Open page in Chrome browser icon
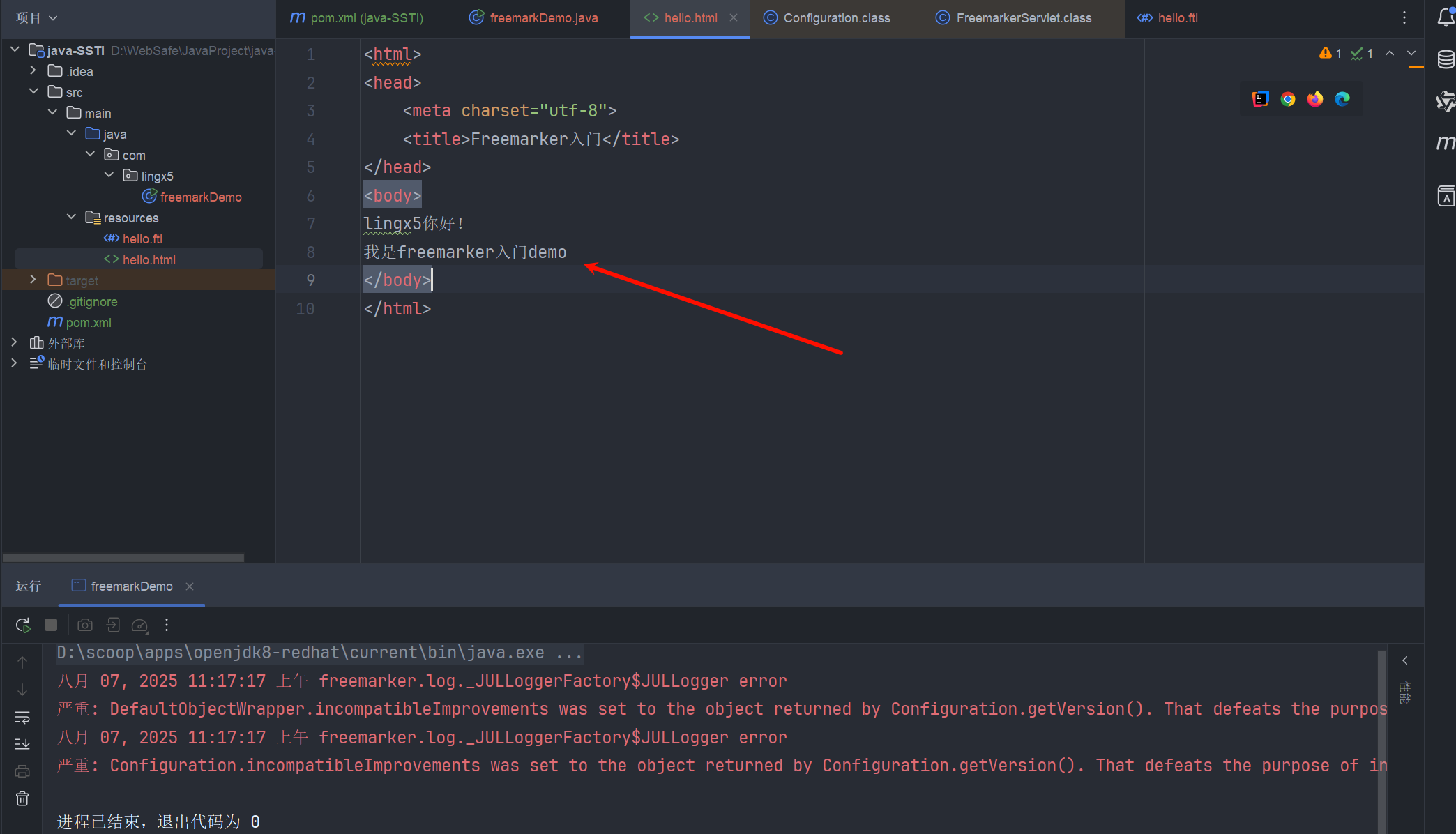This screenshot has height=834, width=1456. 1287,99
